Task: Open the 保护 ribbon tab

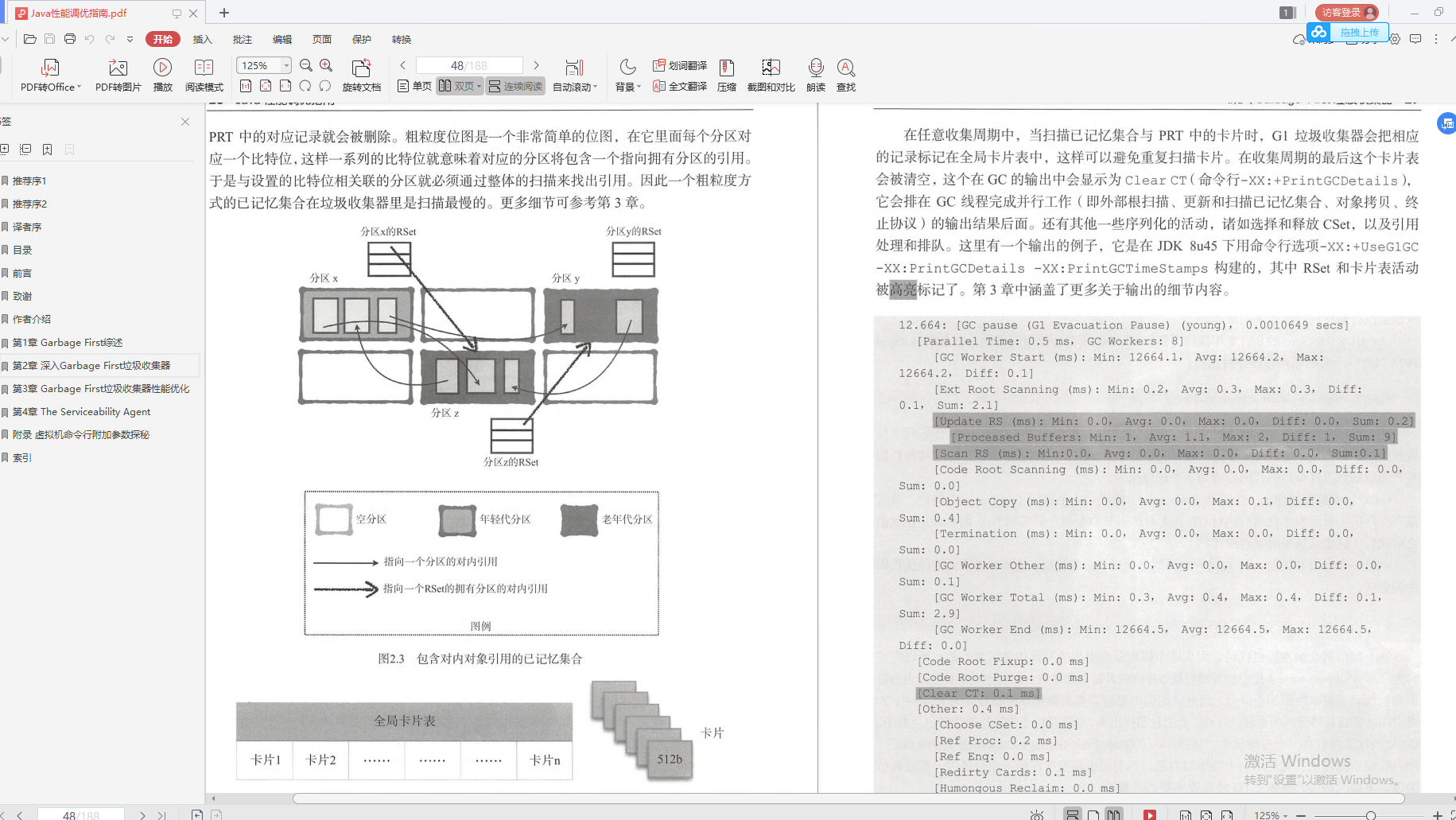Action: click(x=362, y=39)
